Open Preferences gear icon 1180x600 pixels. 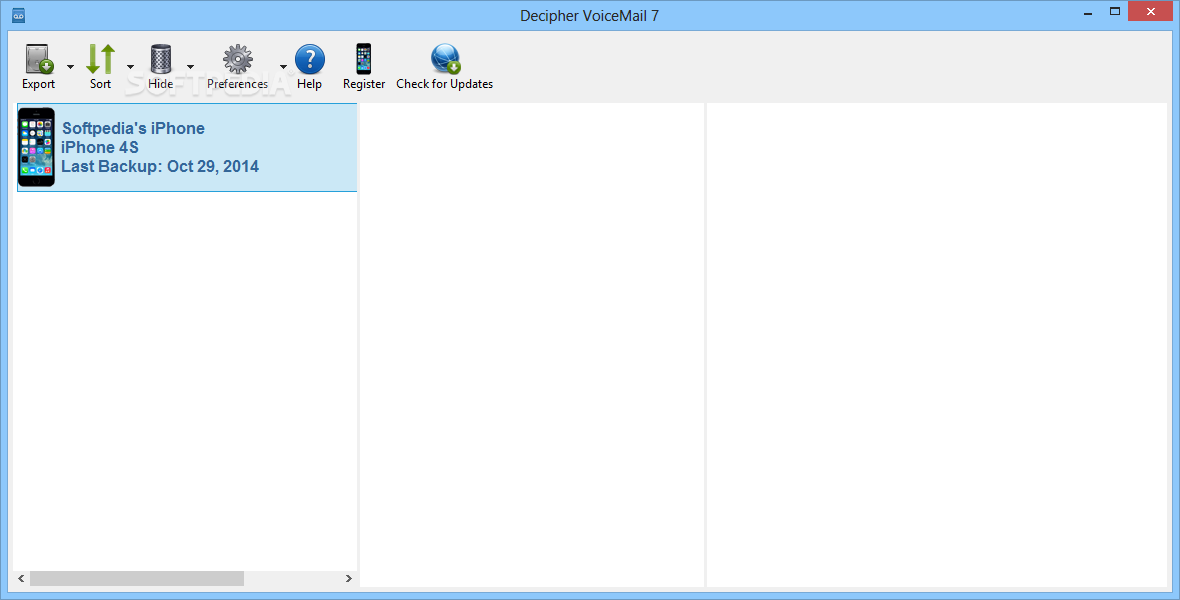point(238,59)
